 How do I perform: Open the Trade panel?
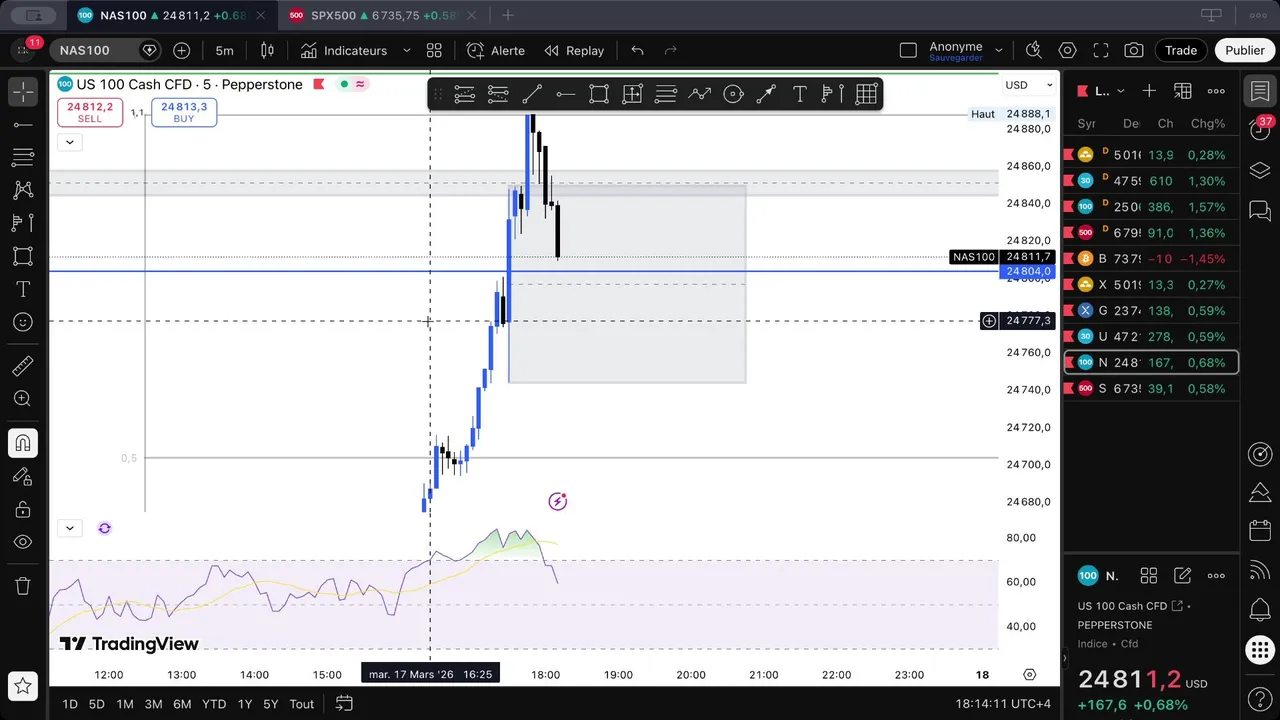coord(1181,50)
